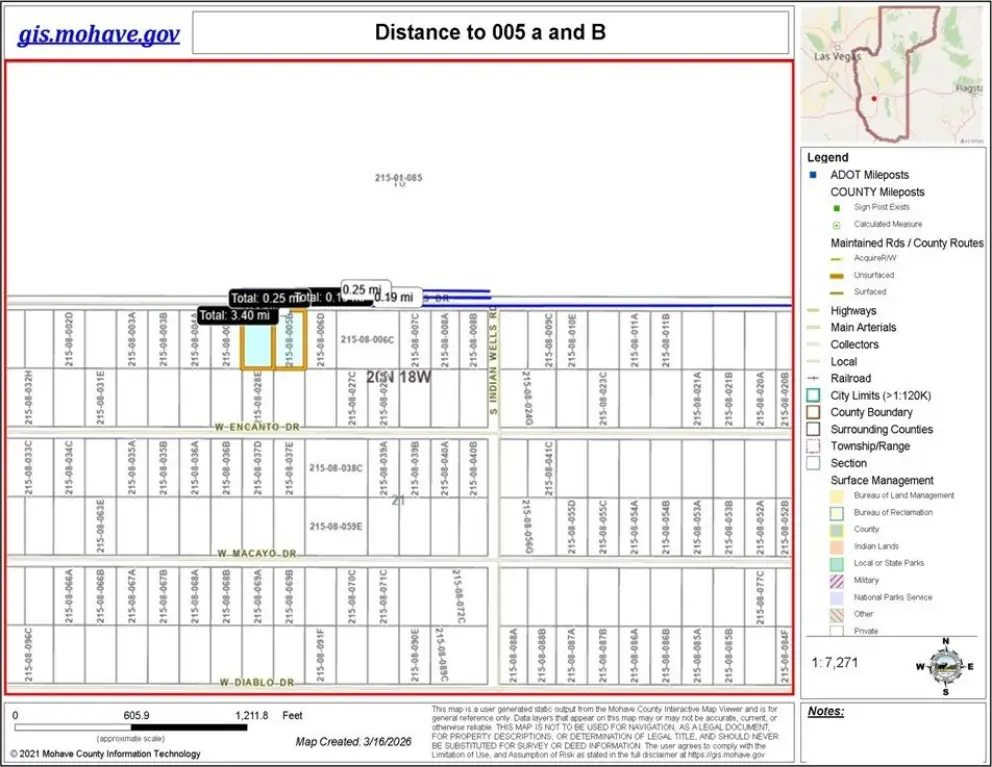Click the 'Total: 3.40 mi' measurement label
The image size is (992, 767).
coord(236,315)
